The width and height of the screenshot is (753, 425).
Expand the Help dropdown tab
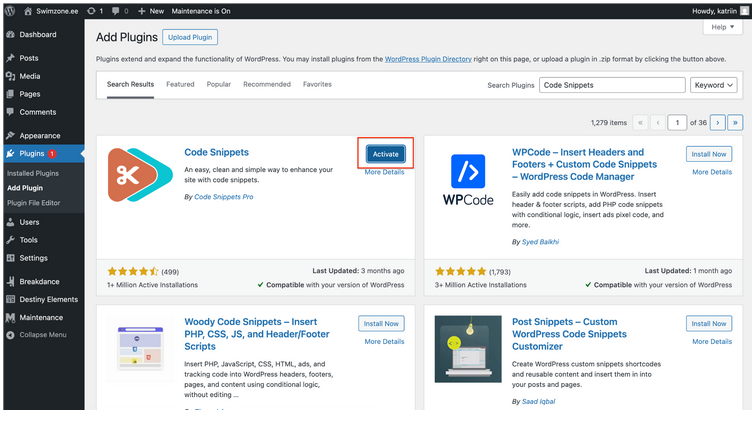click(722, 27)
